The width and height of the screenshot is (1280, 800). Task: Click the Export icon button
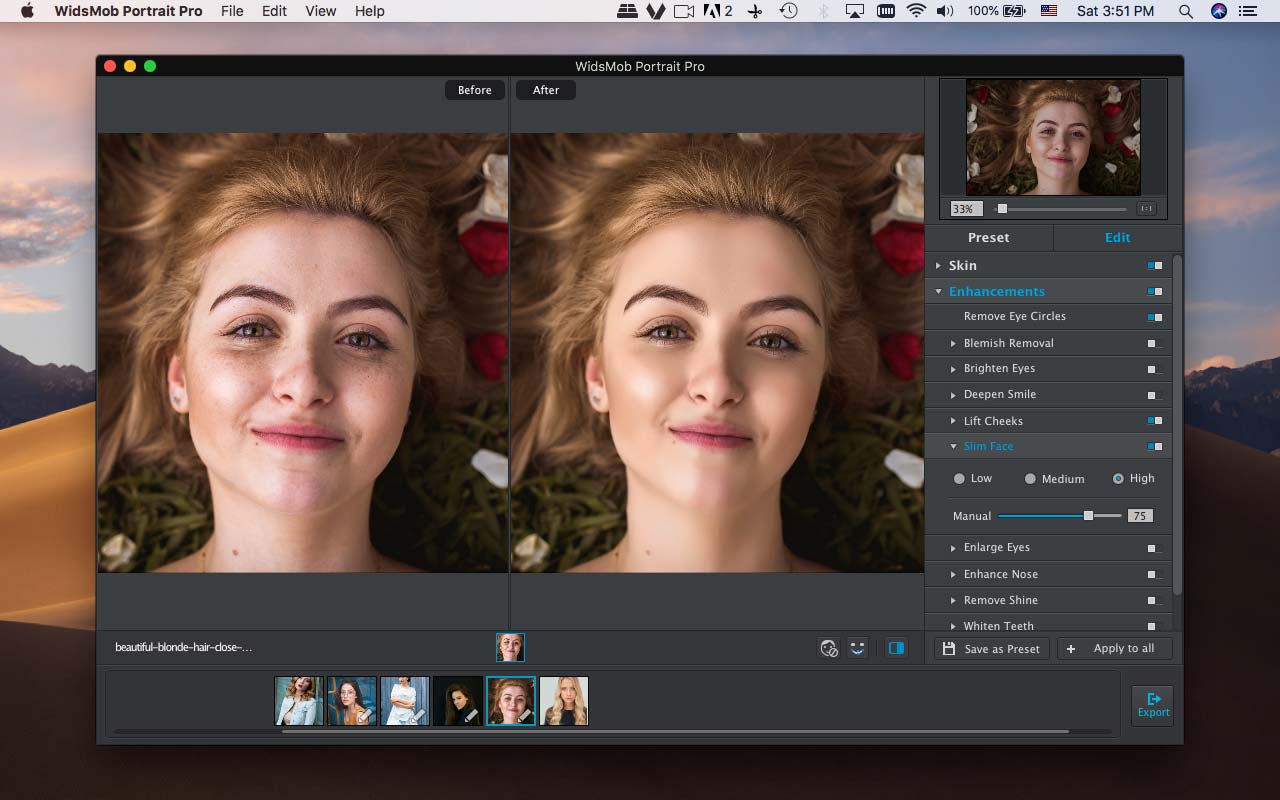[x=1152, y=705]
